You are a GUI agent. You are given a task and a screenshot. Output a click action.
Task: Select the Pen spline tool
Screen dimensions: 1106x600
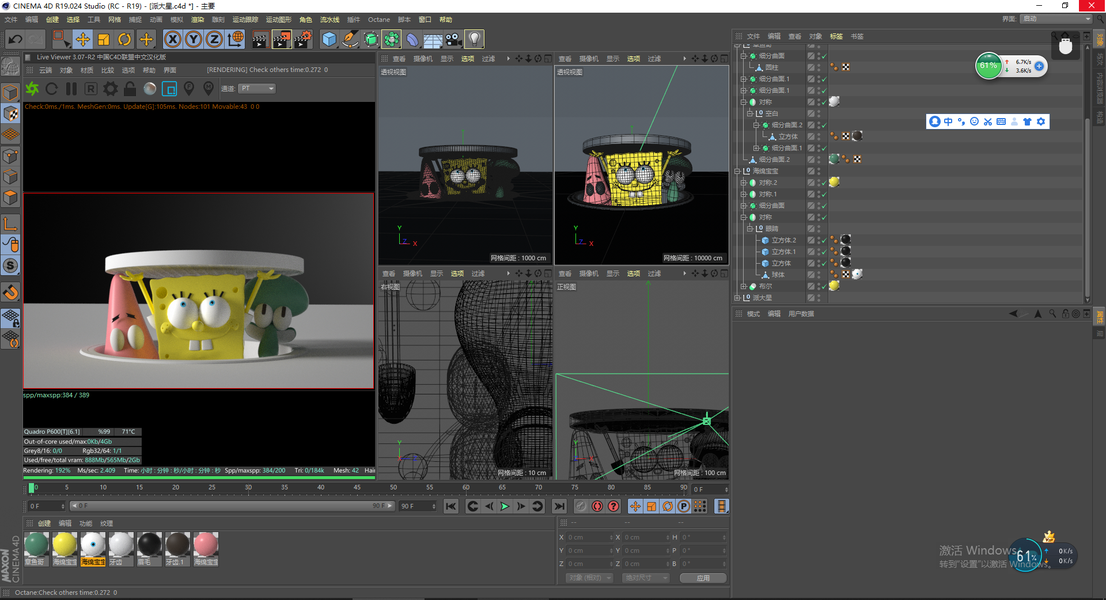click(350, 39)
